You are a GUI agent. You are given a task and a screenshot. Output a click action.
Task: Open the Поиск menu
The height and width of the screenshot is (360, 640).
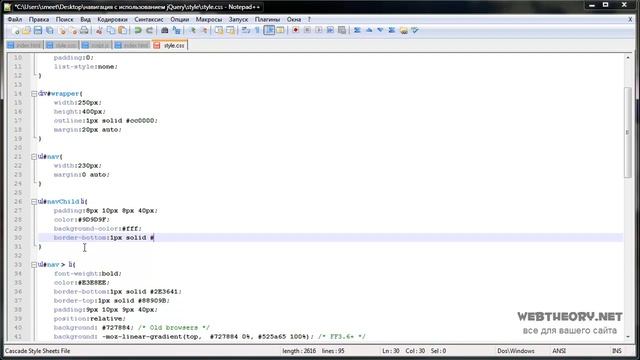coord(64,19)
